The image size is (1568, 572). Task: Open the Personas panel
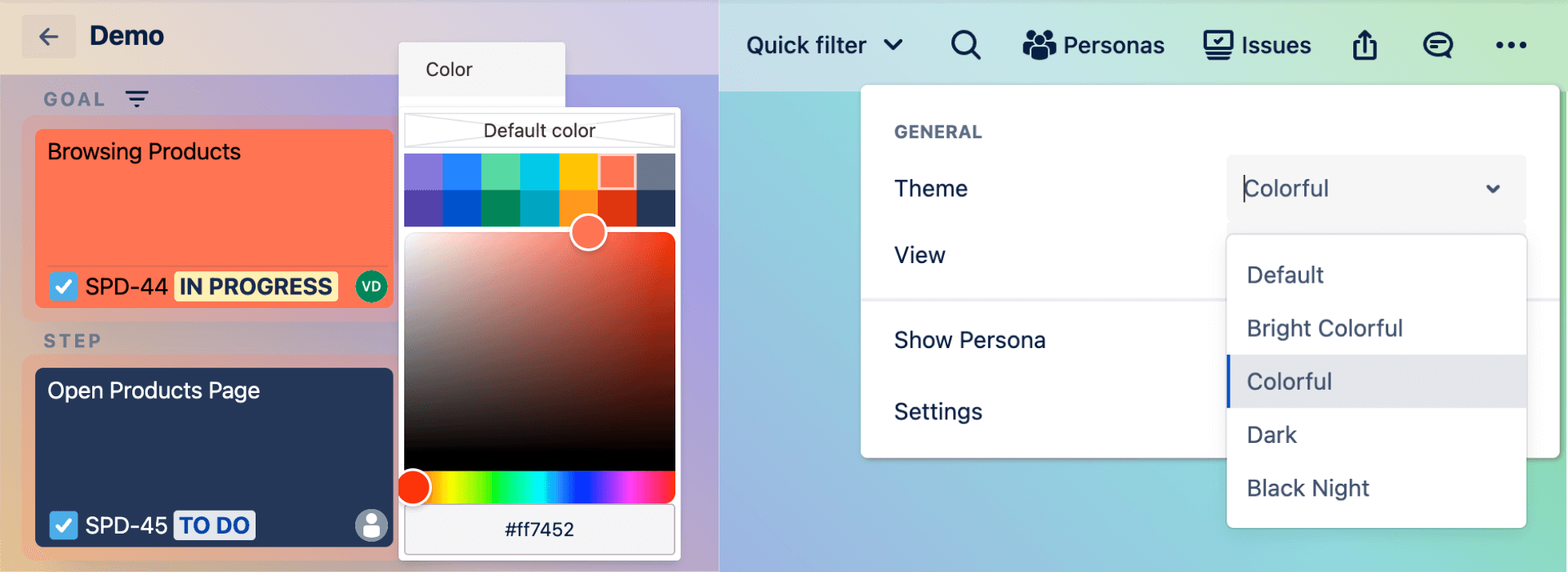pyautogui.click(x=1094, y=45)
